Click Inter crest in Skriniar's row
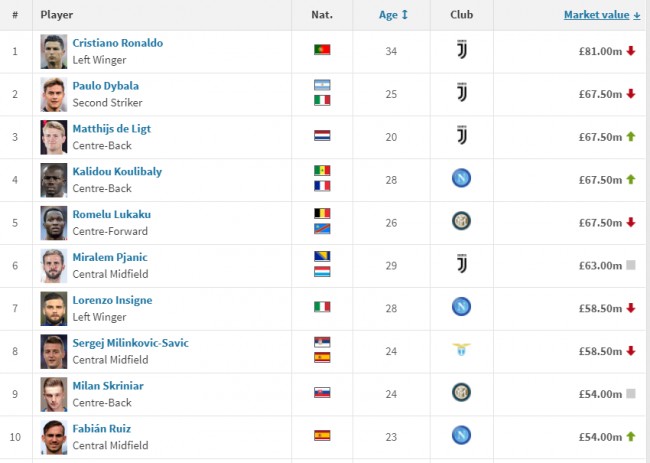The height and width of the screenshot is (463, 650). coord(461,393)
